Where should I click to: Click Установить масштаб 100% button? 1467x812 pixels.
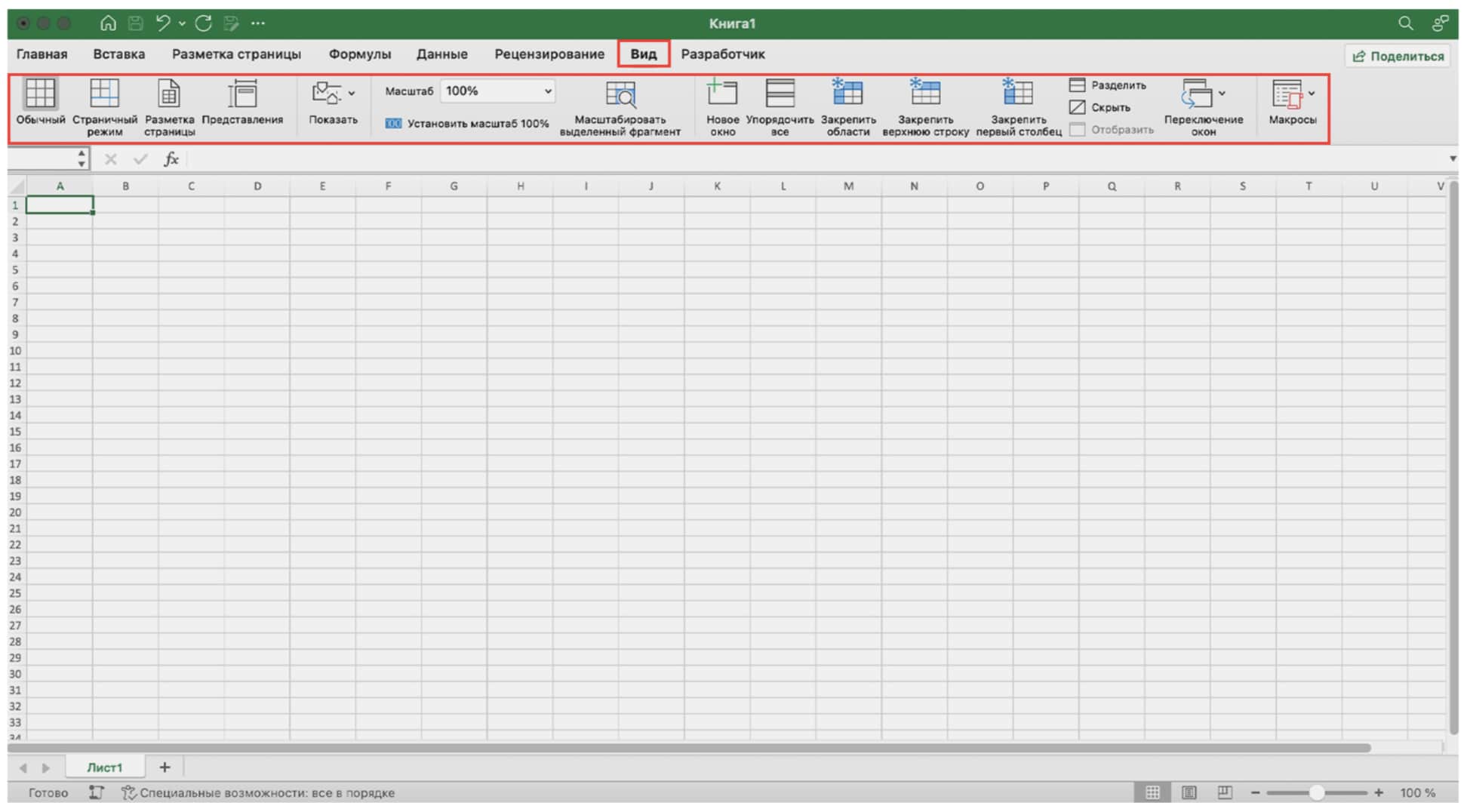467,124
